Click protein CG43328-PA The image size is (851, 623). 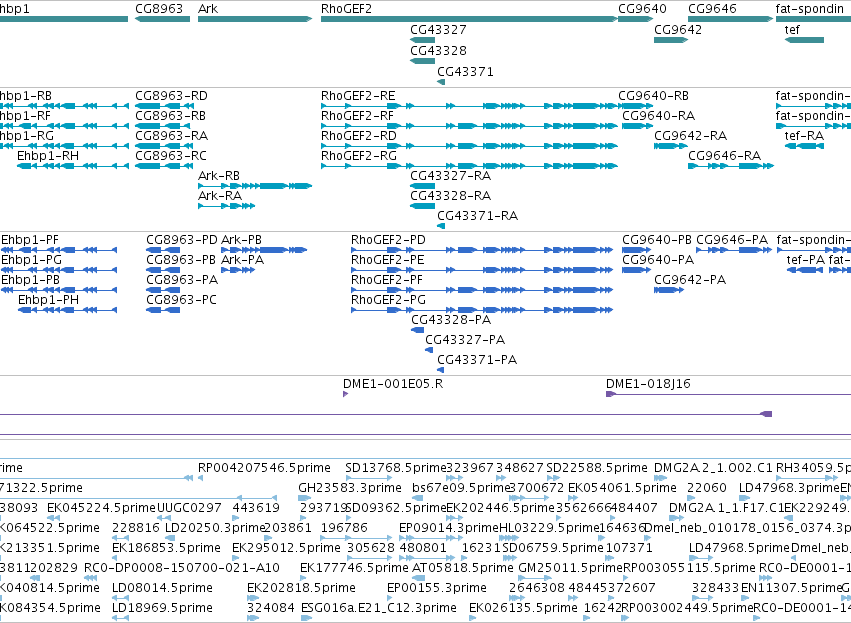pos(451,320)
